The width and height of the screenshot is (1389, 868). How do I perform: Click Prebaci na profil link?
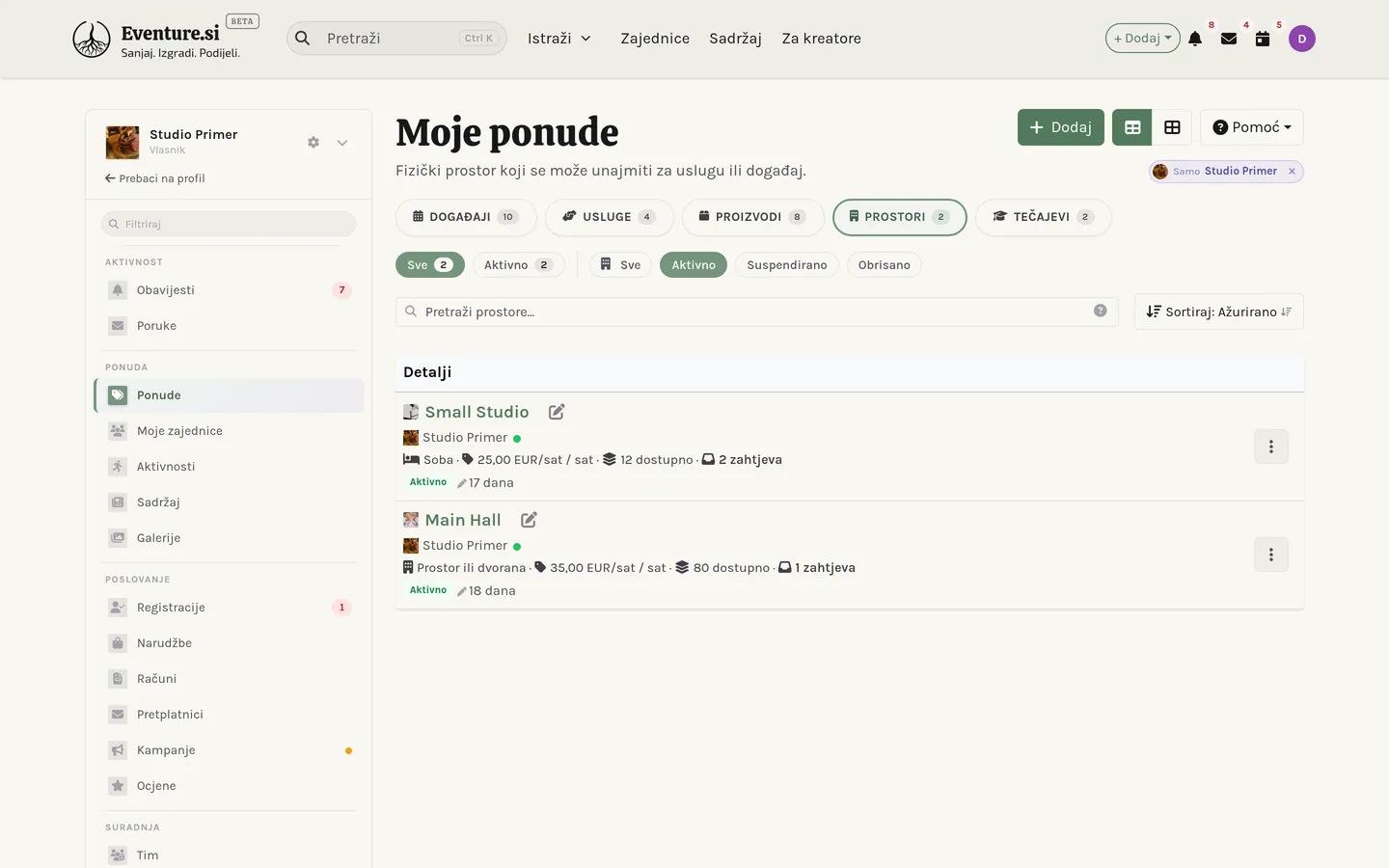155,178
